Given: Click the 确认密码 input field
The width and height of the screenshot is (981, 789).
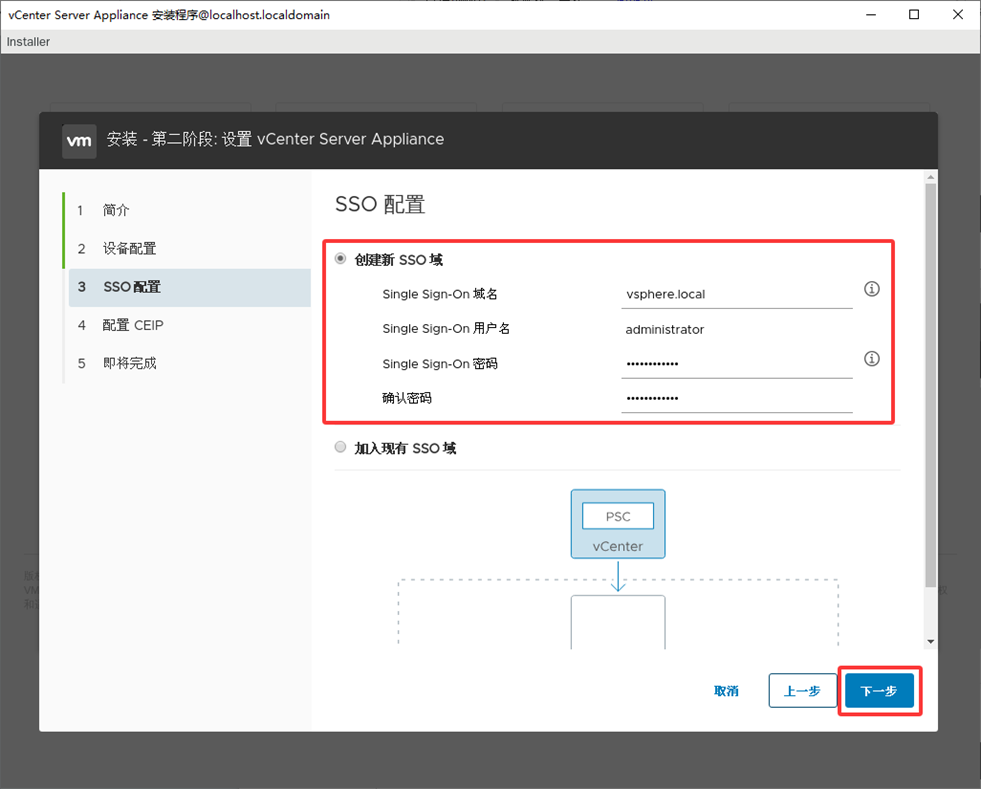Looking at the screenshot, I should click(736, 398).
